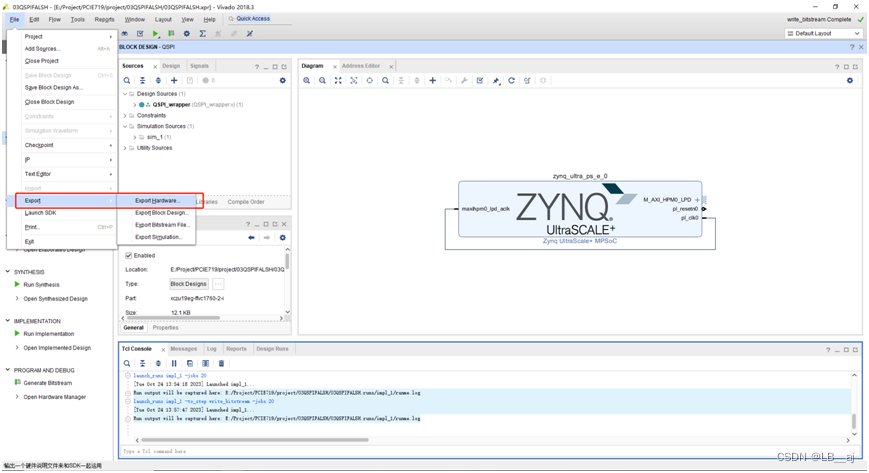Switch to the Signals tab
The width and height of the screenshot is (869, 473).
200,66
